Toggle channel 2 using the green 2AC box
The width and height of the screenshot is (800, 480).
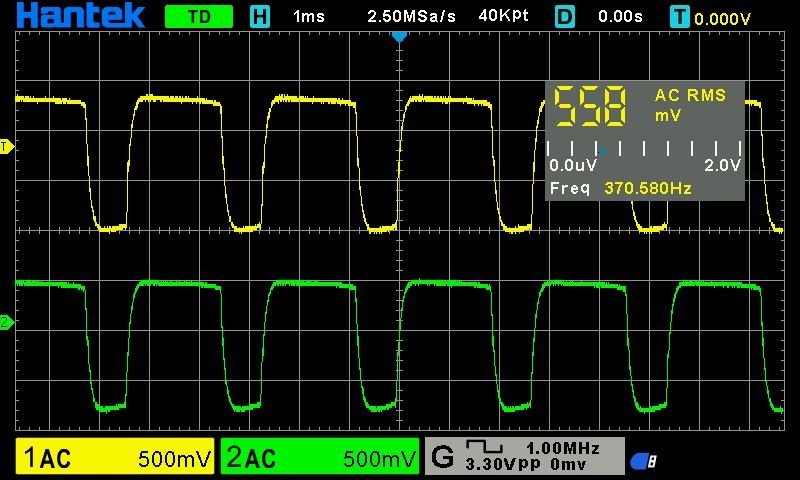[320, 458]
